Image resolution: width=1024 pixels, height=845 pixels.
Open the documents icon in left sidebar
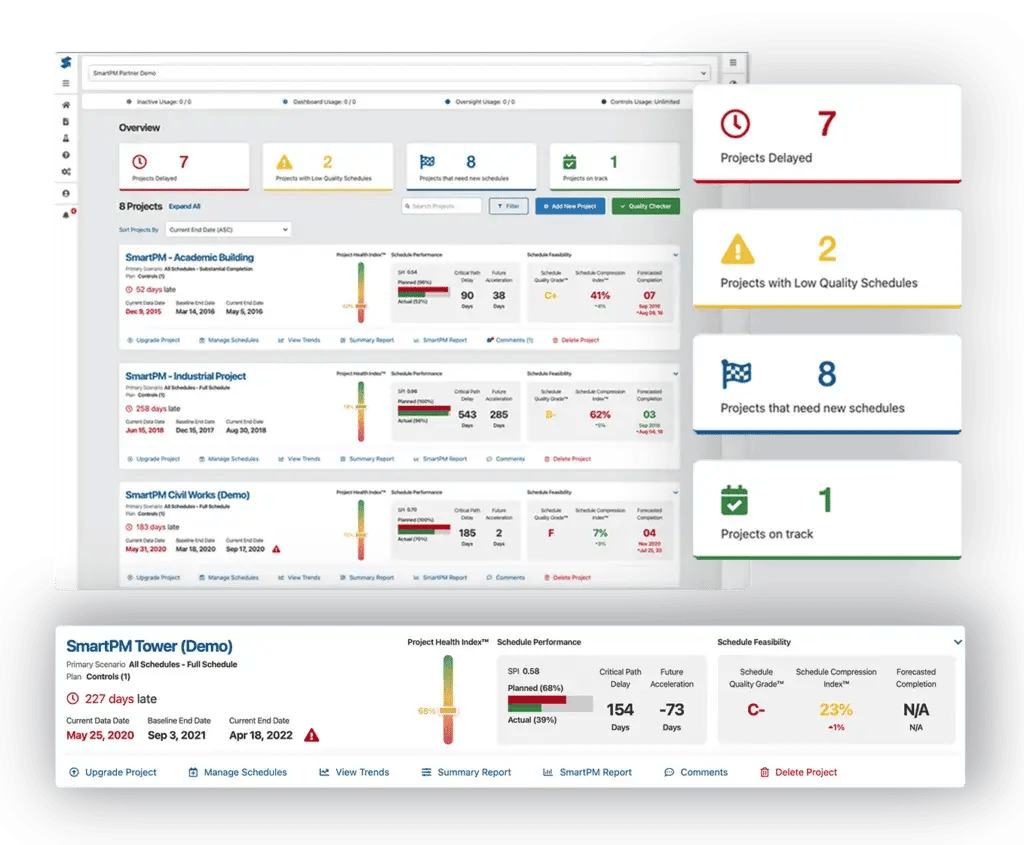(x=66, y=122)
